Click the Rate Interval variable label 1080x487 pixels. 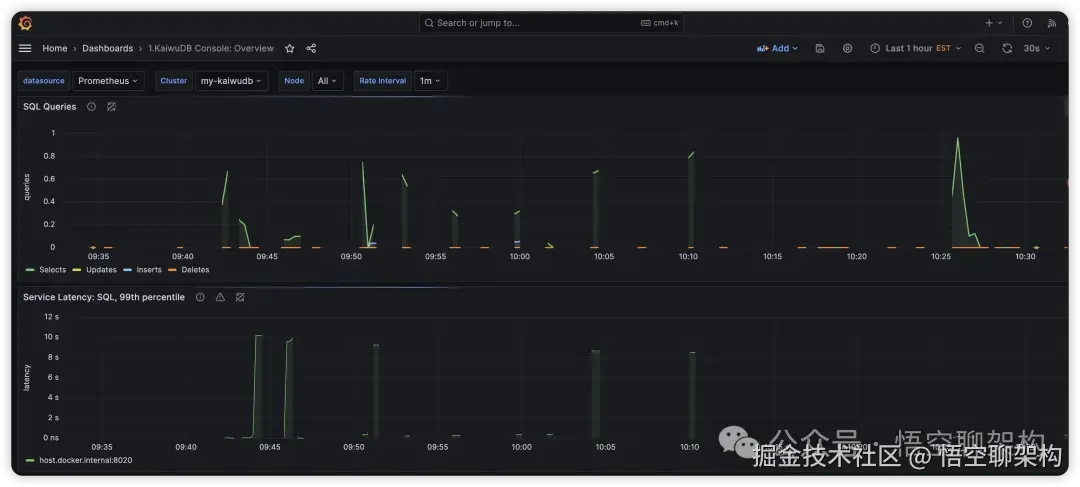382,81
